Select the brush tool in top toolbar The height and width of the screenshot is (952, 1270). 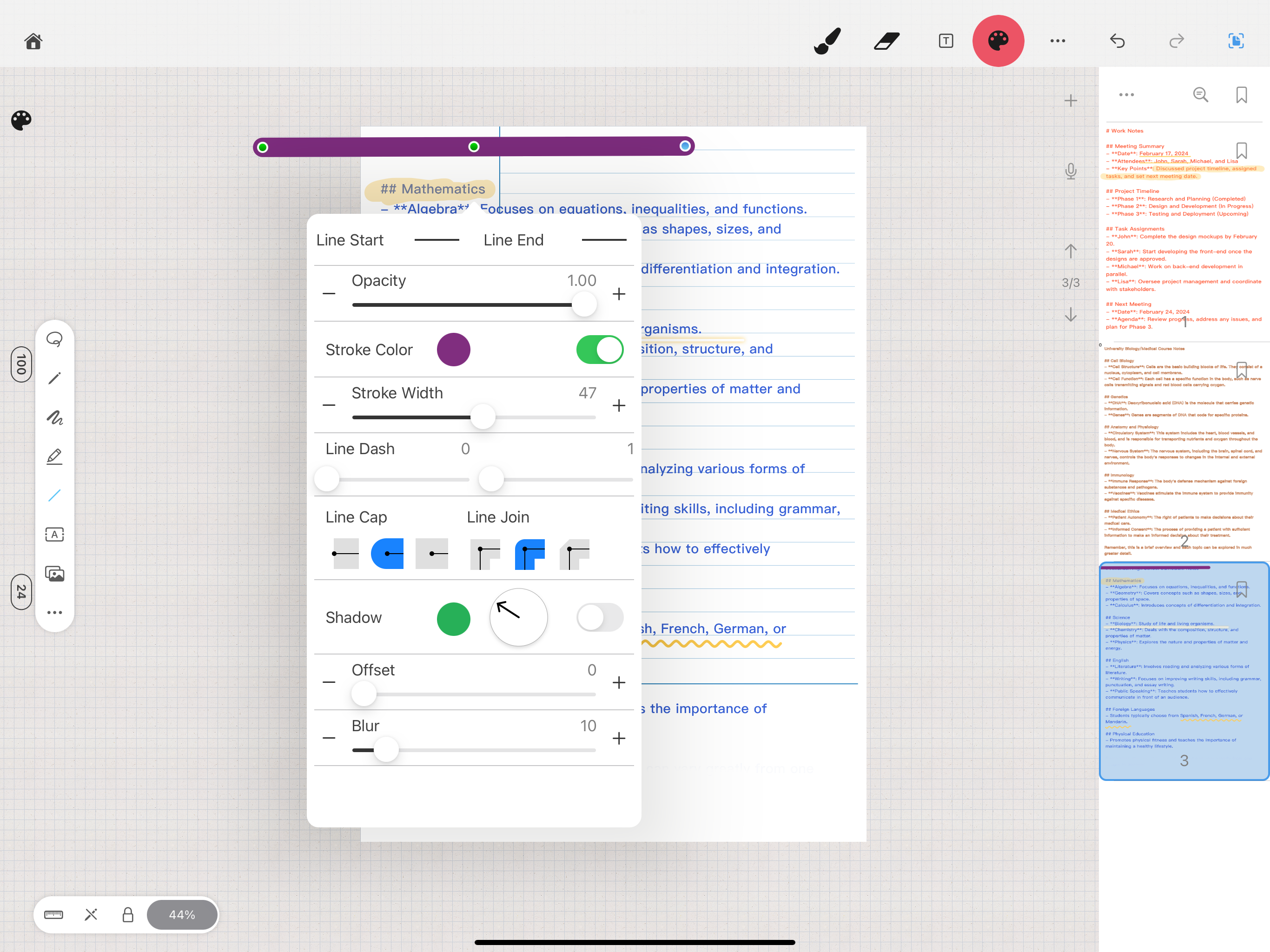pyautogui.click(x=827, y=41)
